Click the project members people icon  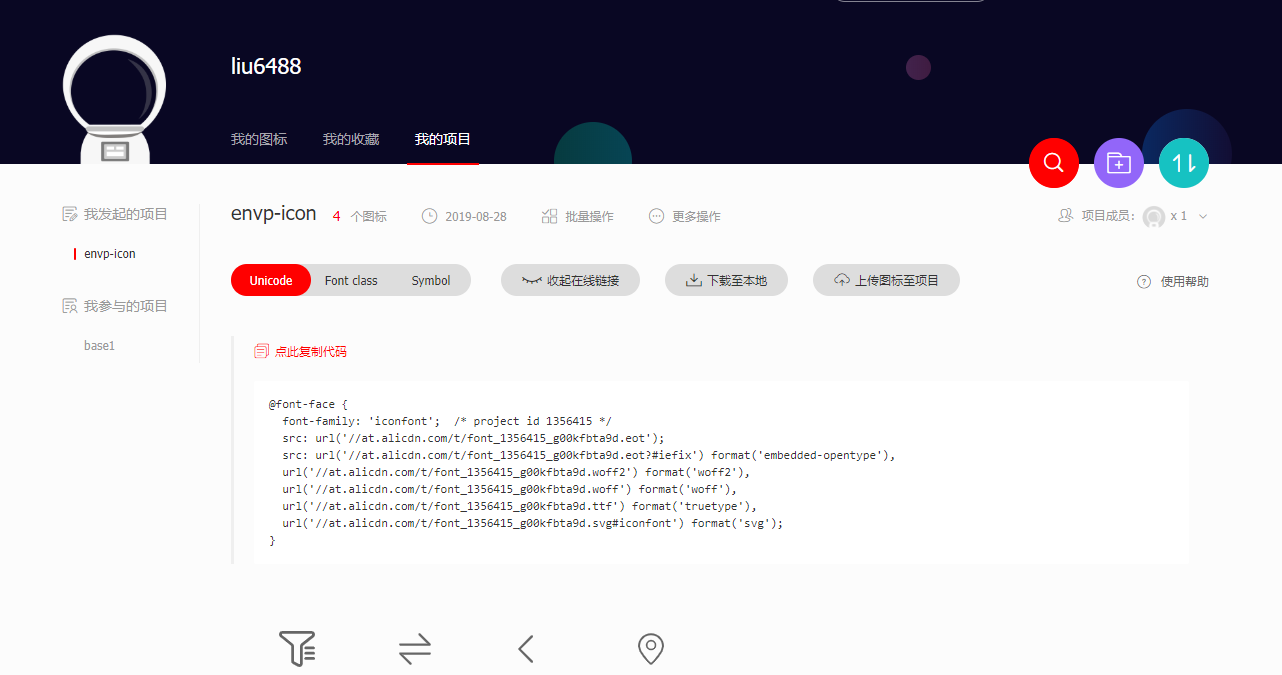(x=1066, y=215)
